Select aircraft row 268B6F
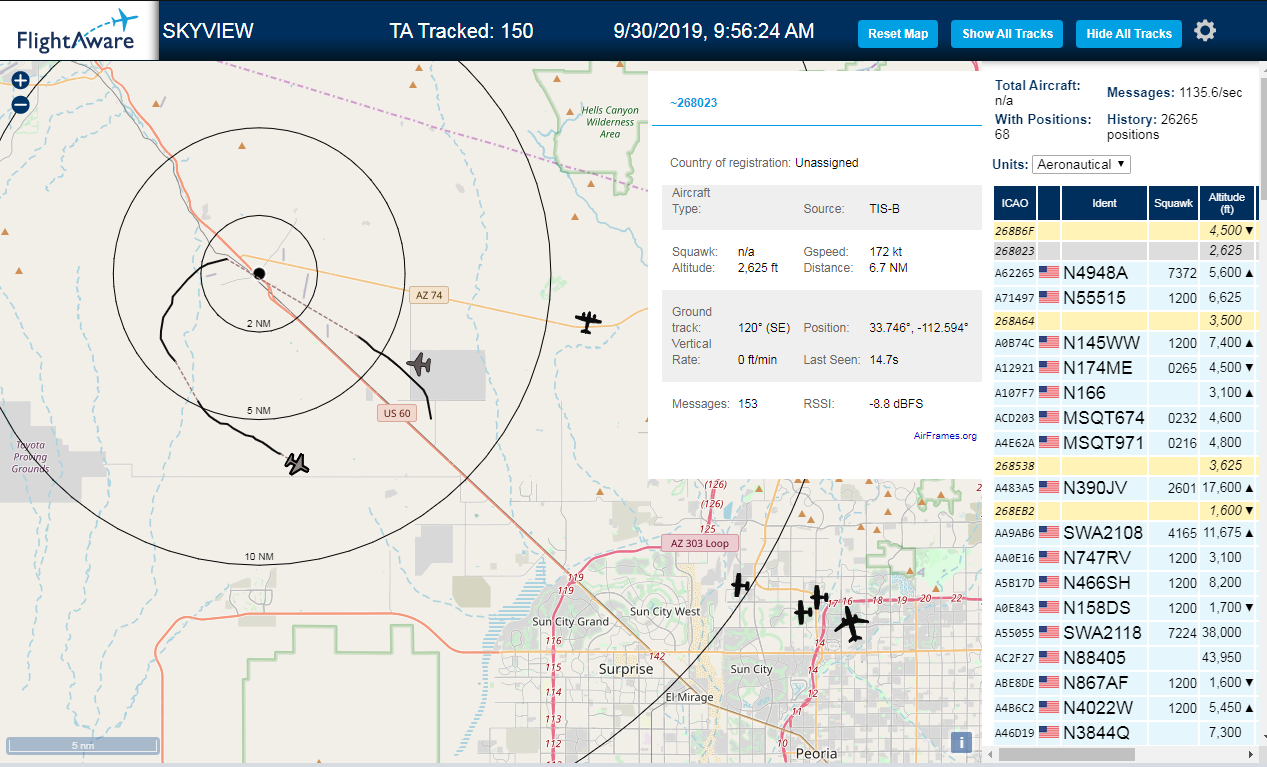Screen dimensions: 1267x767 [1124, 230]
